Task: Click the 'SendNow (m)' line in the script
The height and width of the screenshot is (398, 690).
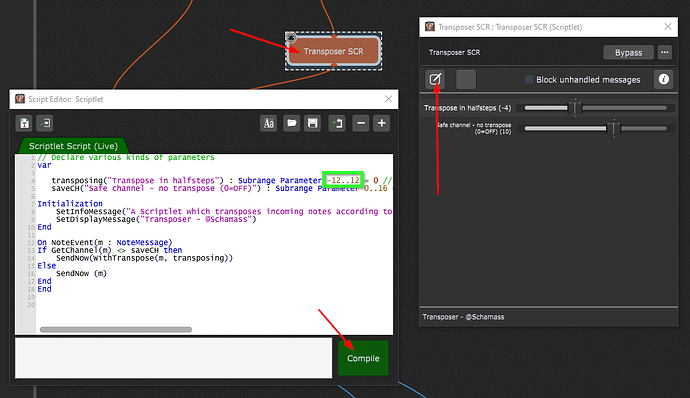Action: tap(81, 273)
